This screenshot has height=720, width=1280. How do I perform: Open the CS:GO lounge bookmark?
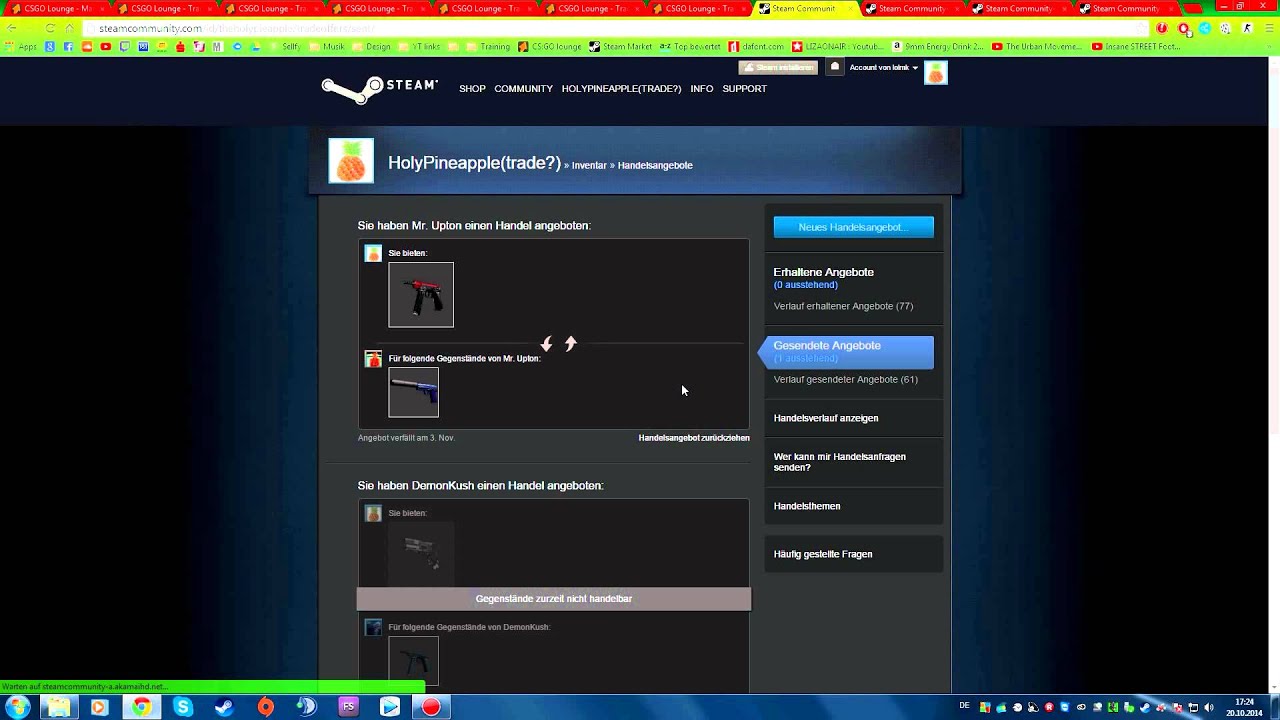click(550, 47)
